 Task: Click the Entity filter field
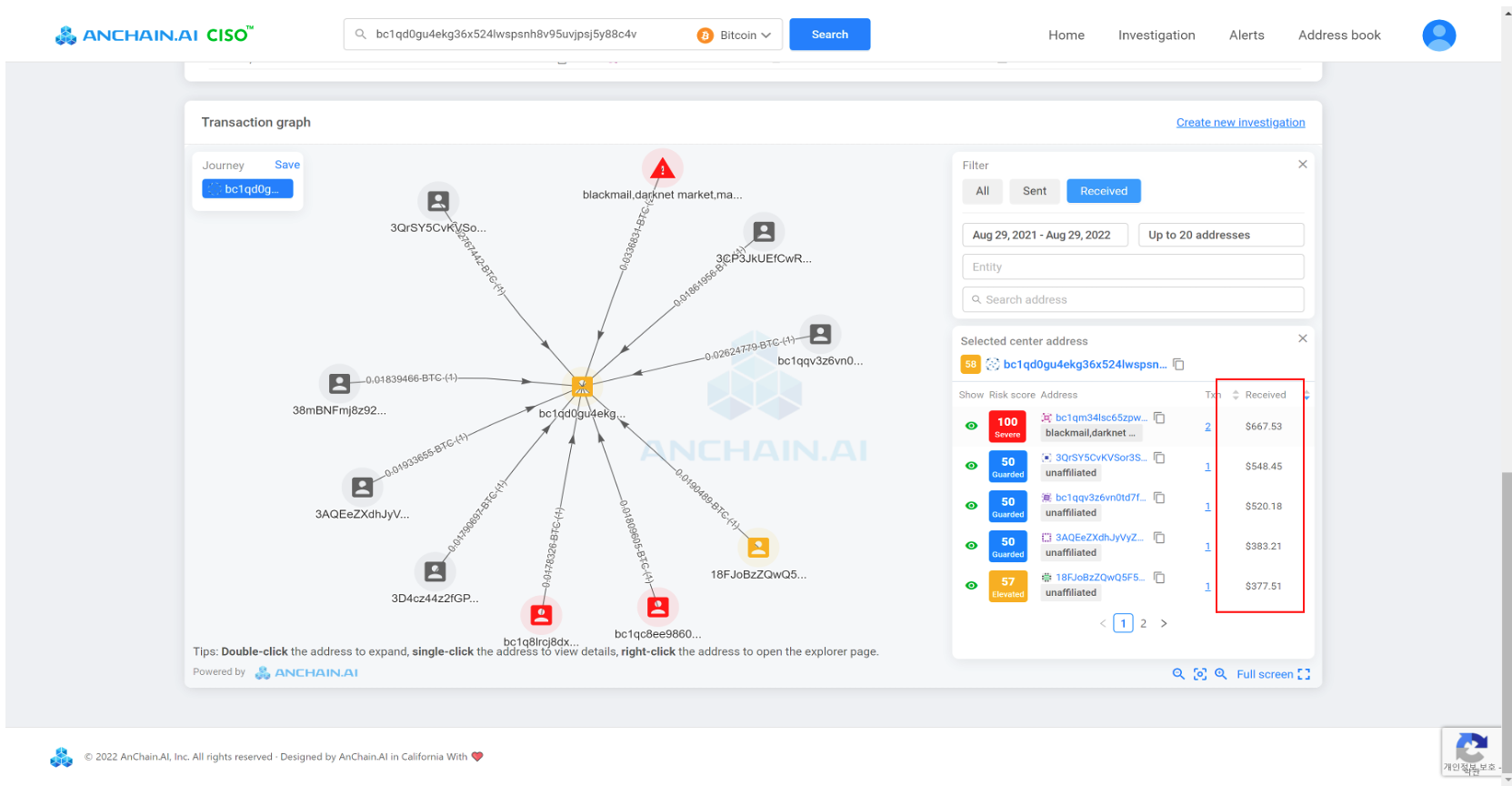(x=1133, y=267)
